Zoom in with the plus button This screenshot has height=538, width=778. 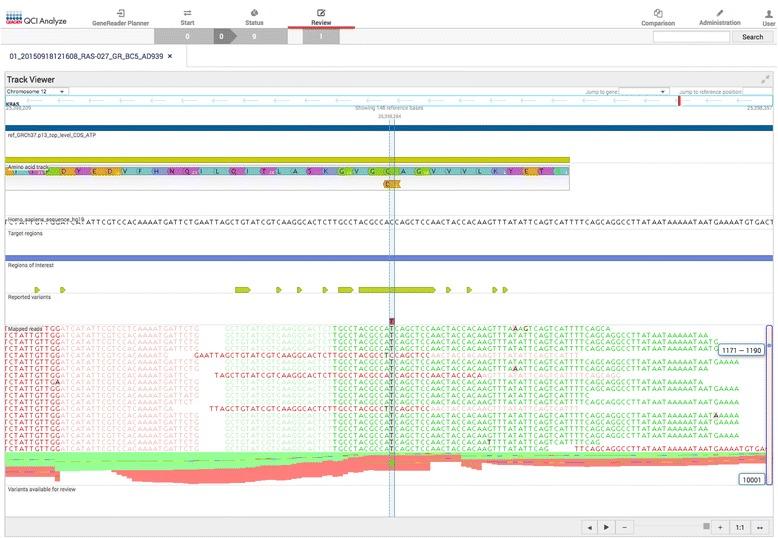click(720, 527)
